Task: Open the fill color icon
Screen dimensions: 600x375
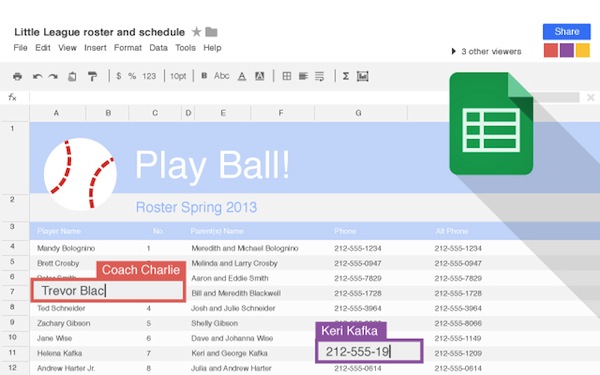Action: pyautogui.click(x=259, y=77)
